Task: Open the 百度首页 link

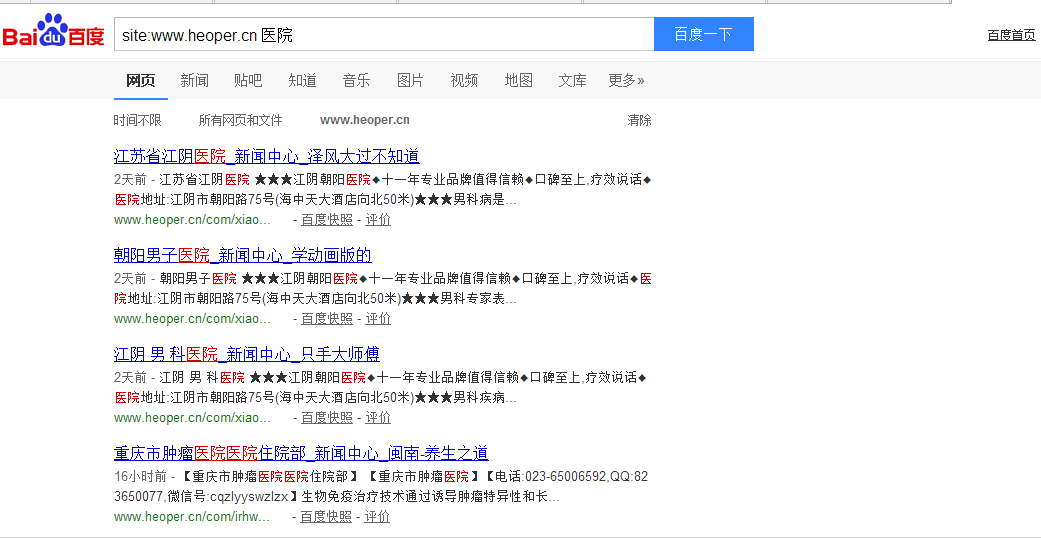Action: click(1011, 35)
